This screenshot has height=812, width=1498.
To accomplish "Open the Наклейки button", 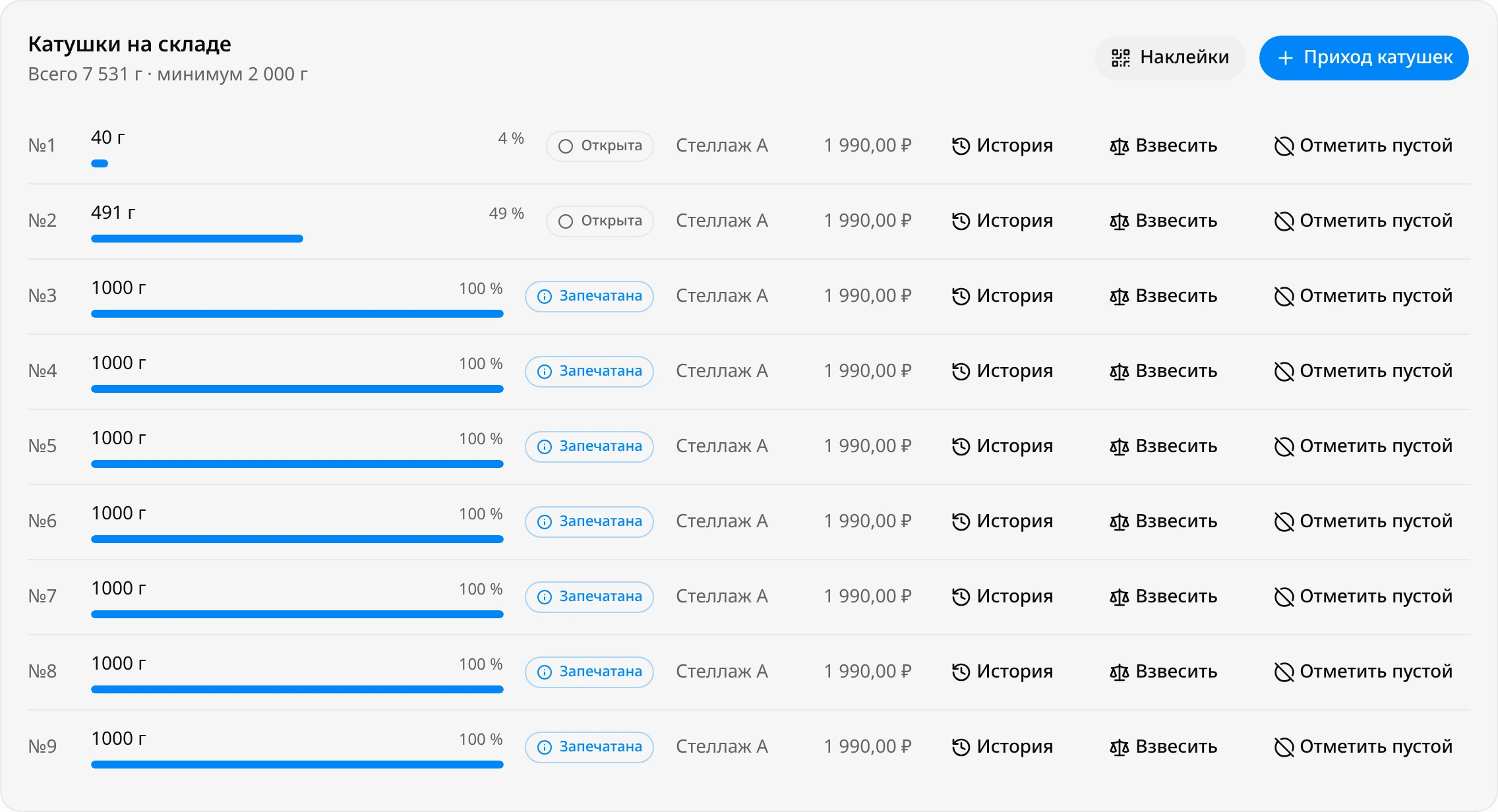I will tap(1170, 58).
